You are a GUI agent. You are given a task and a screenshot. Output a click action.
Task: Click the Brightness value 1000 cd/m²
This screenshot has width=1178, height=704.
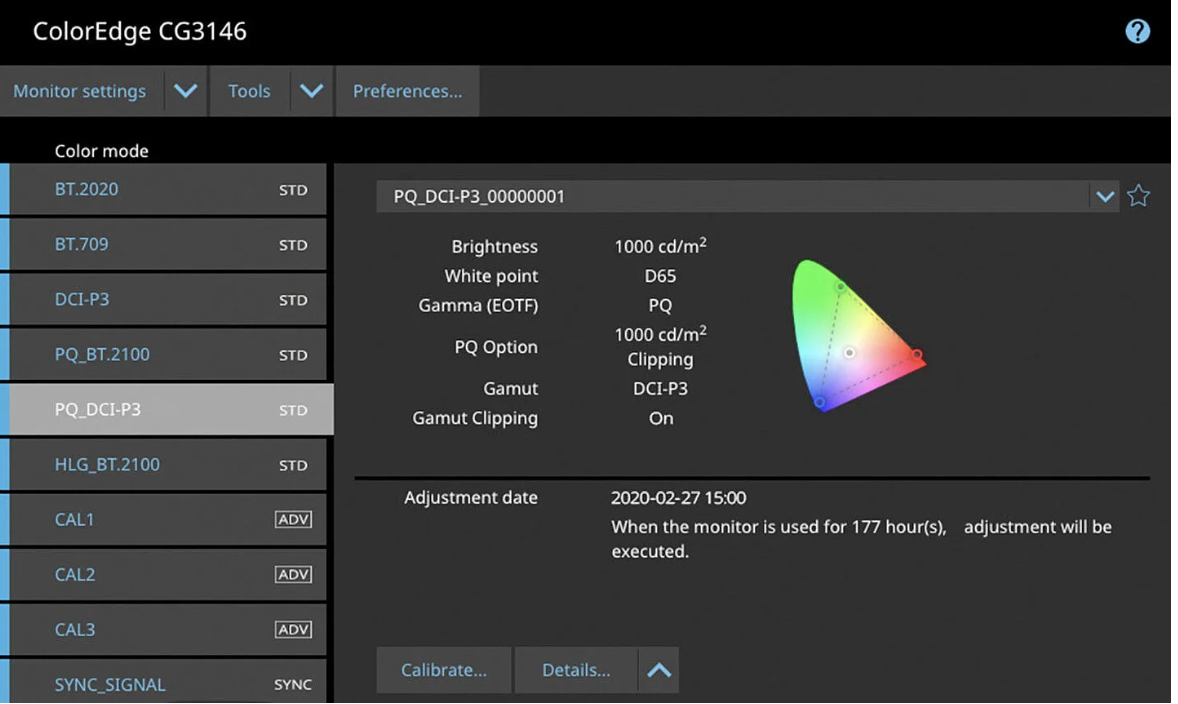pos(660,246)
